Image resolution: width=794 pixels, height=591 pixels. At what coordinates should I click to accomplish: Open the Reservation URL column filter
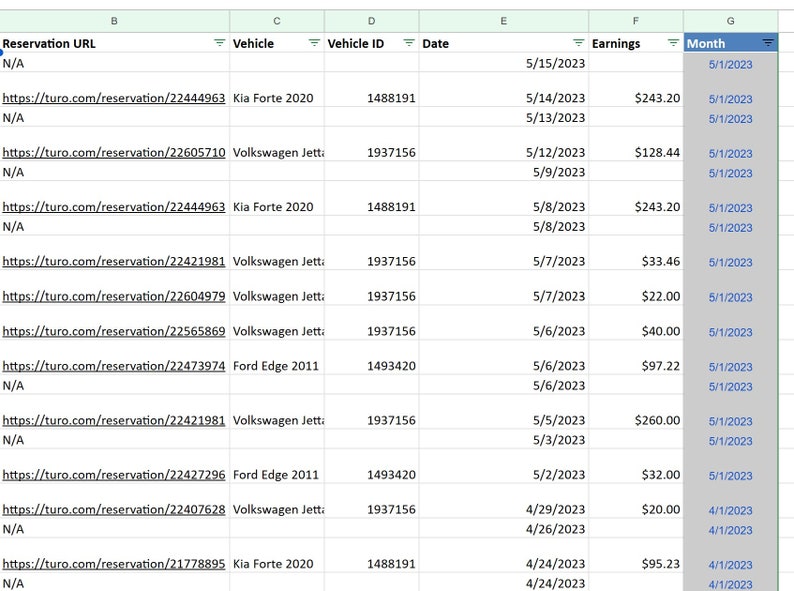click(219, 43)
